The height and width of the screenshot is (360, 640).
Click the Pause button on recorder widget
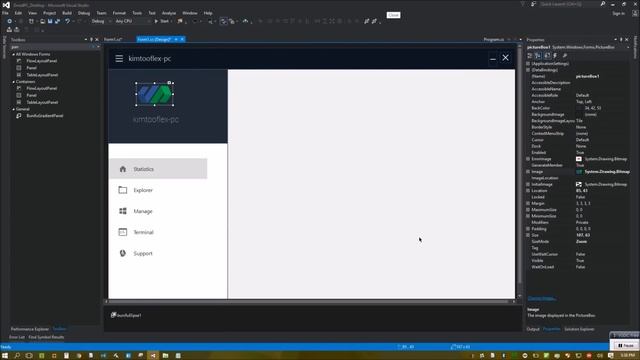(x=626, y=346)
